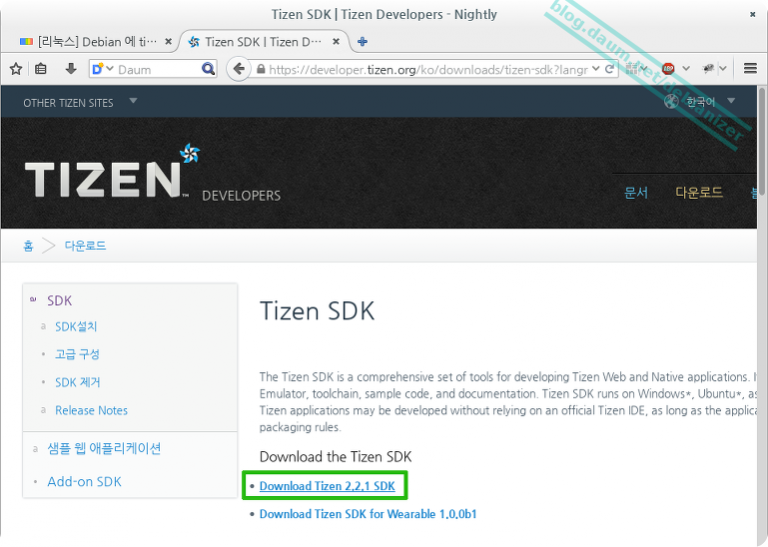Click the TIZEN DEVELOPERS logo

(153, 174)
